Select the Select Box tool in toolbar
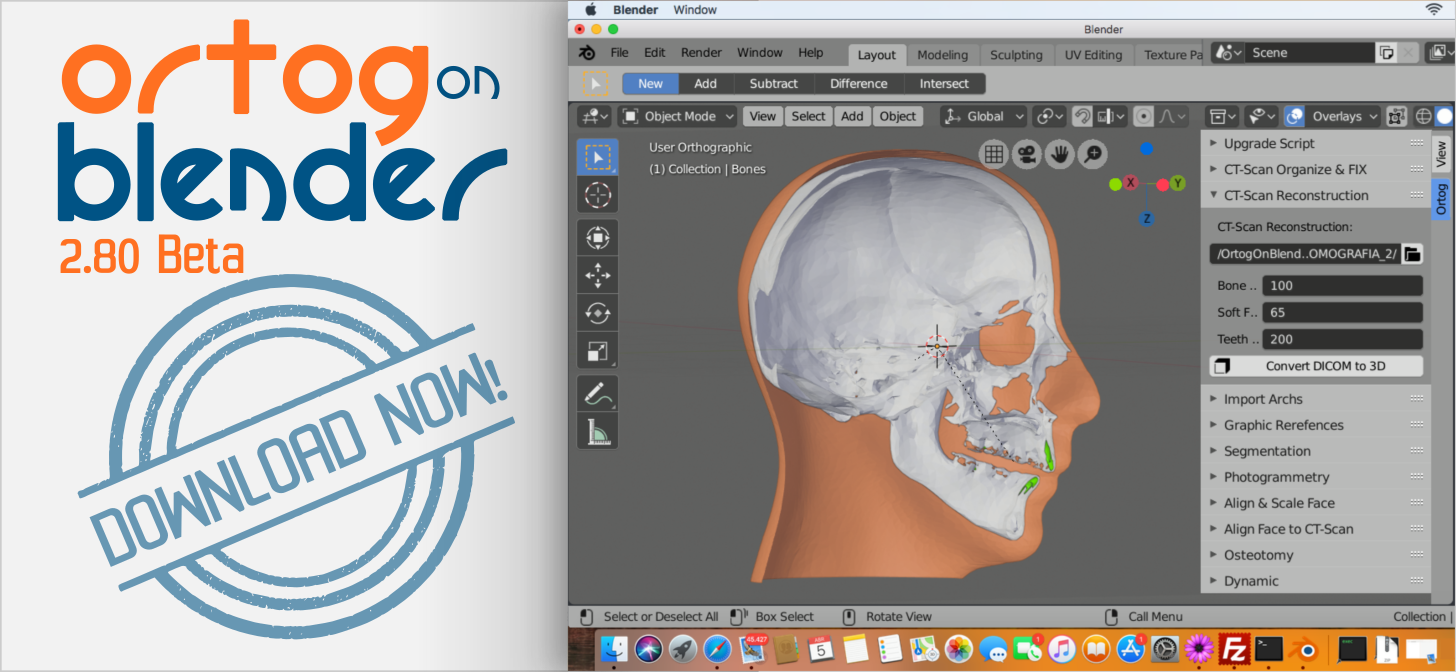Screen dimensions: 1456x672 598,157
